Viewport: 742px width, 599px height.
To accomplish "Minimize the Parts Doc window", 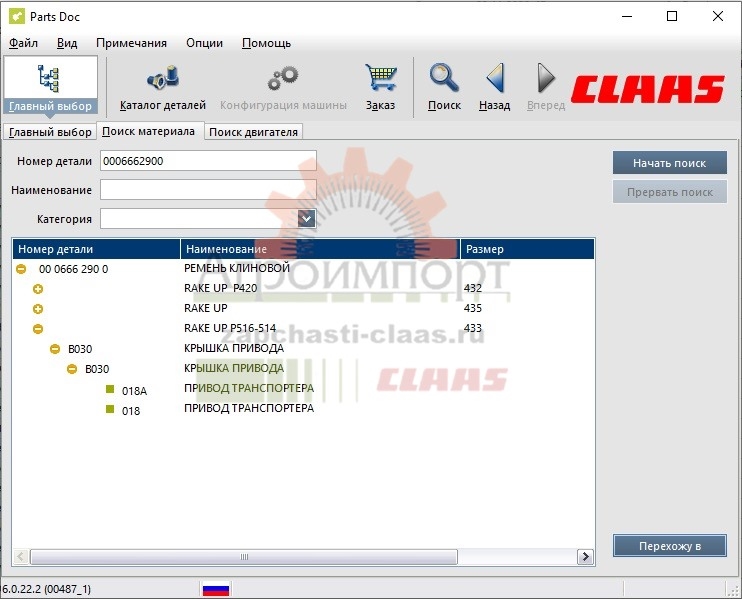I will (x=627, y=17).
